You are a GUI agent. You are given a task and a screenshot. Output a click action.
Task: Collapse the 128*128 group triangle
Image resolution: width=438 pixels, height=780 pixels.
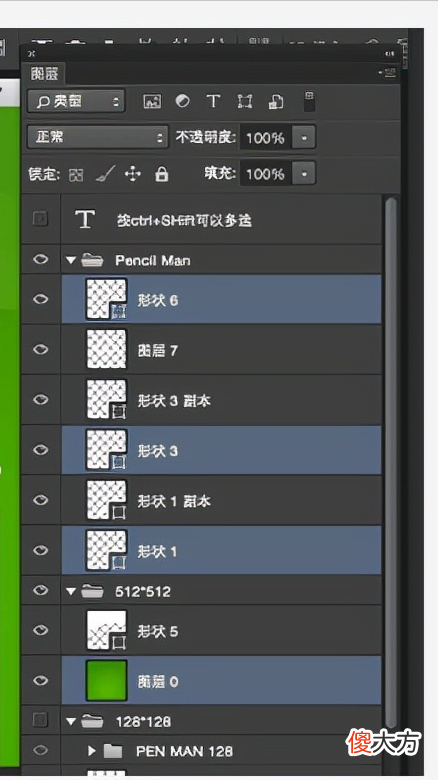[x=71, y=721]
